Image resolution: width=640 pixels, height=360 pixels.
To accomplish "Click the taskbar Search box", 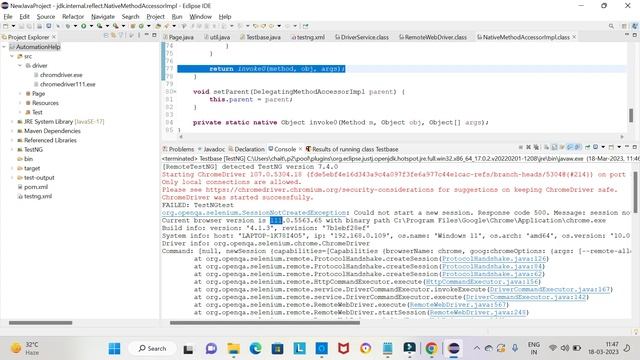I will [x=152, y=349].
